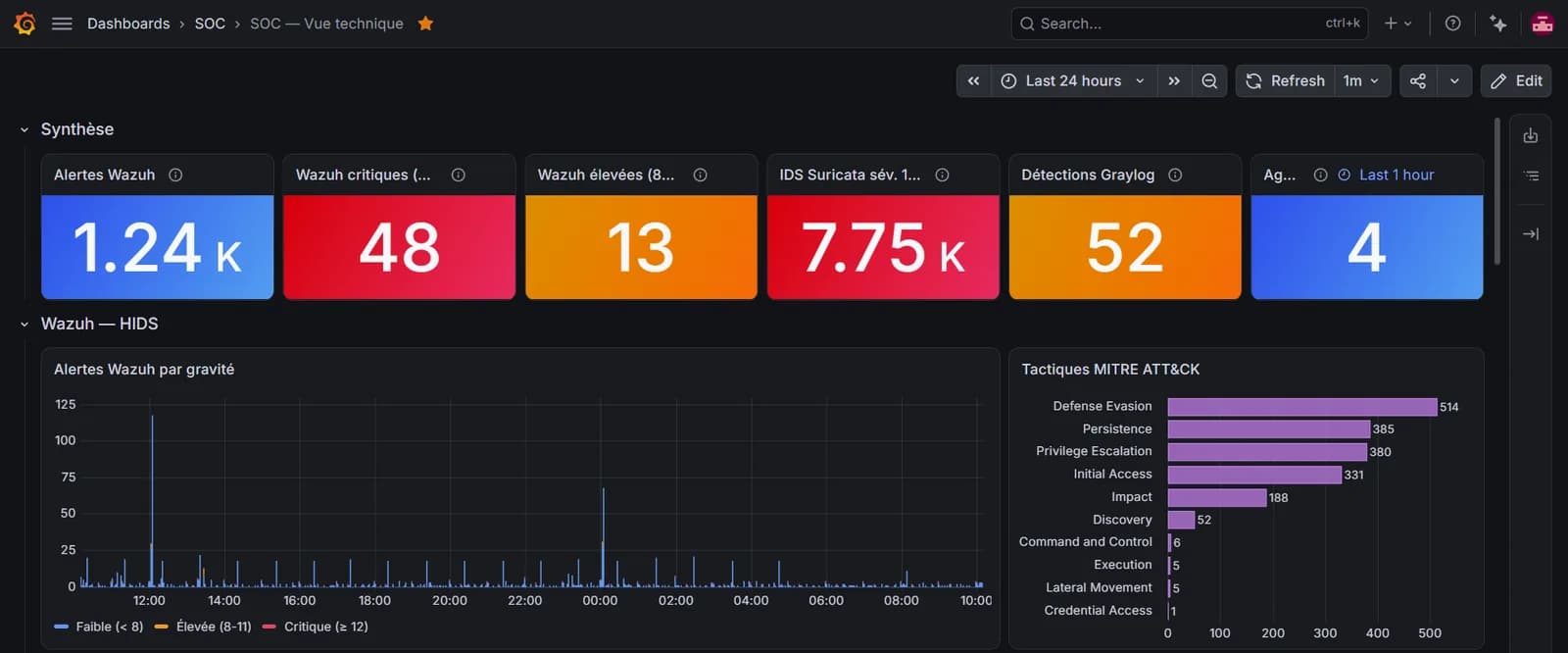
Task: Toggle Critique (≥ 12) legend series
Action: [x=316, y=627]
